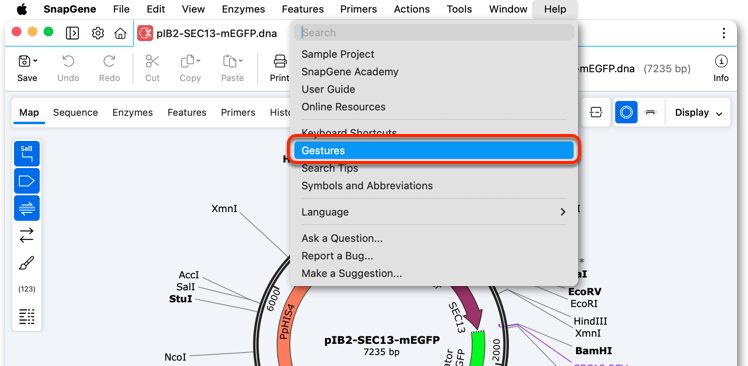Viewport: 748px width, 366px height.
Task: Click the Redo toolbar button
Action: [x=109, y=67]
